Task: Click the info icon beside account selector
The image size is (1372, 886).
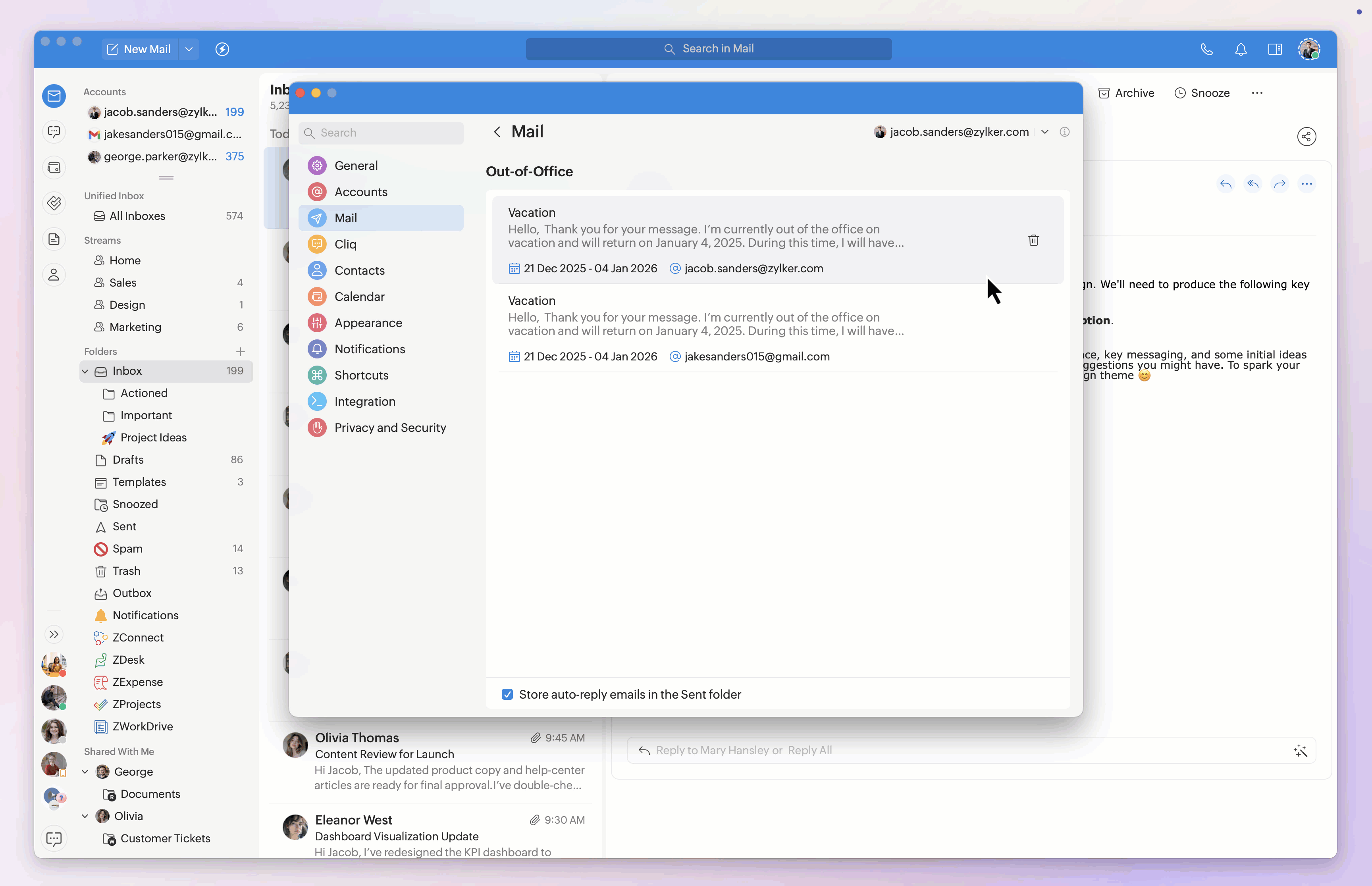Action: 1064,132
